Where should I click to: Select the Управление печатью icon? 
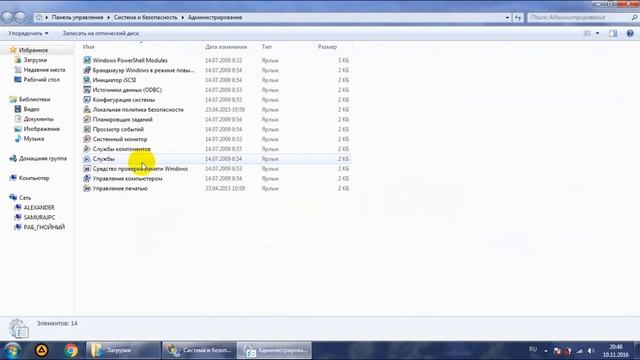click(87, 188)
